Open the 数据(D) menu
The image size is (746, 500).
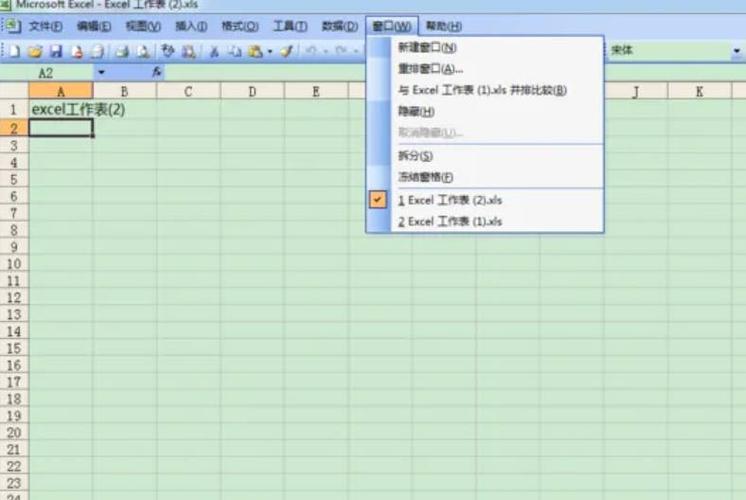tap(340, 26)
